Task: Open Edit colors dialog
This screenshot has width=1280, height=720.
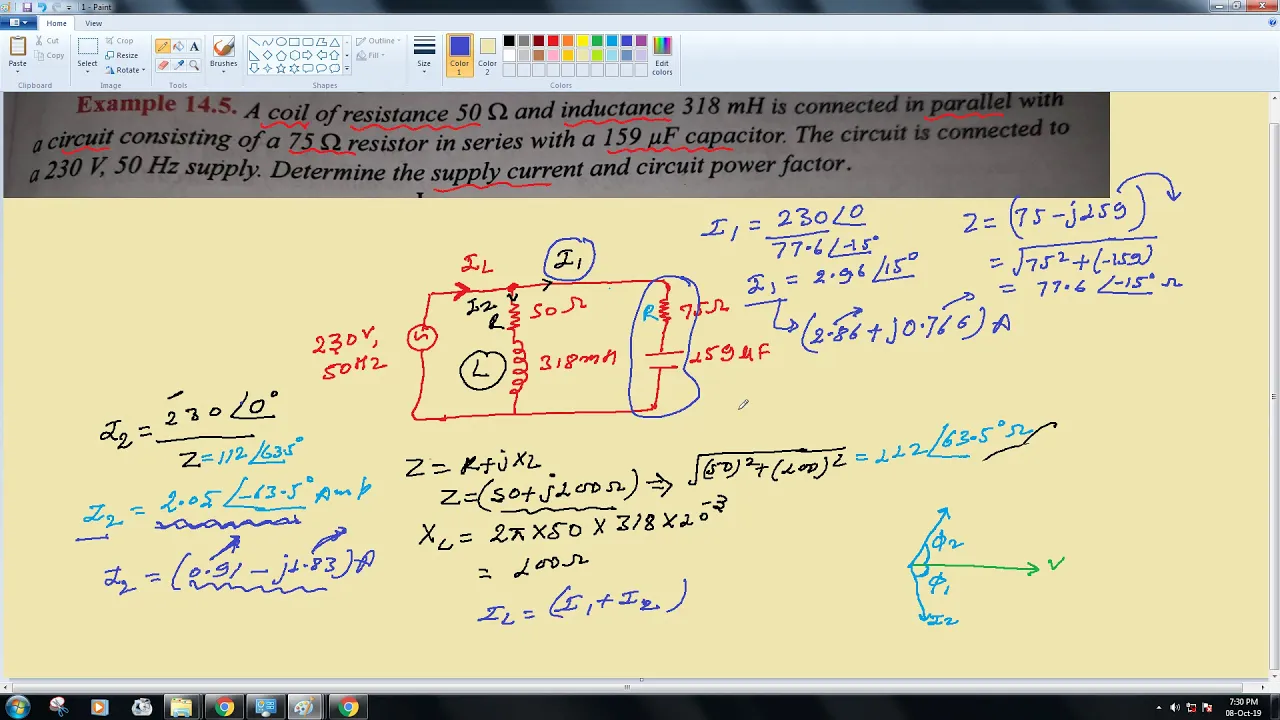Action: click(x=662, y=56)
